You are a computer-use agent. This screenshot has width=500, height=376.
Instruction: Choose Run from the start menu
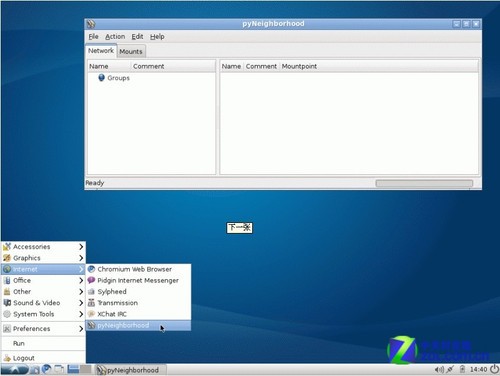(x=43, y=343)
